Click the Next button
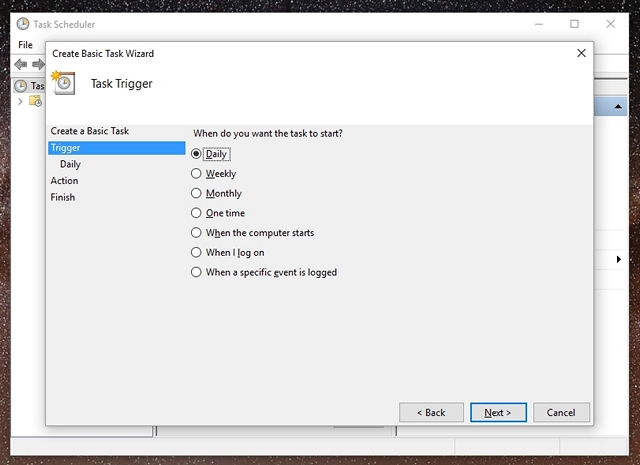640x465 pixels. pos(497,412)
